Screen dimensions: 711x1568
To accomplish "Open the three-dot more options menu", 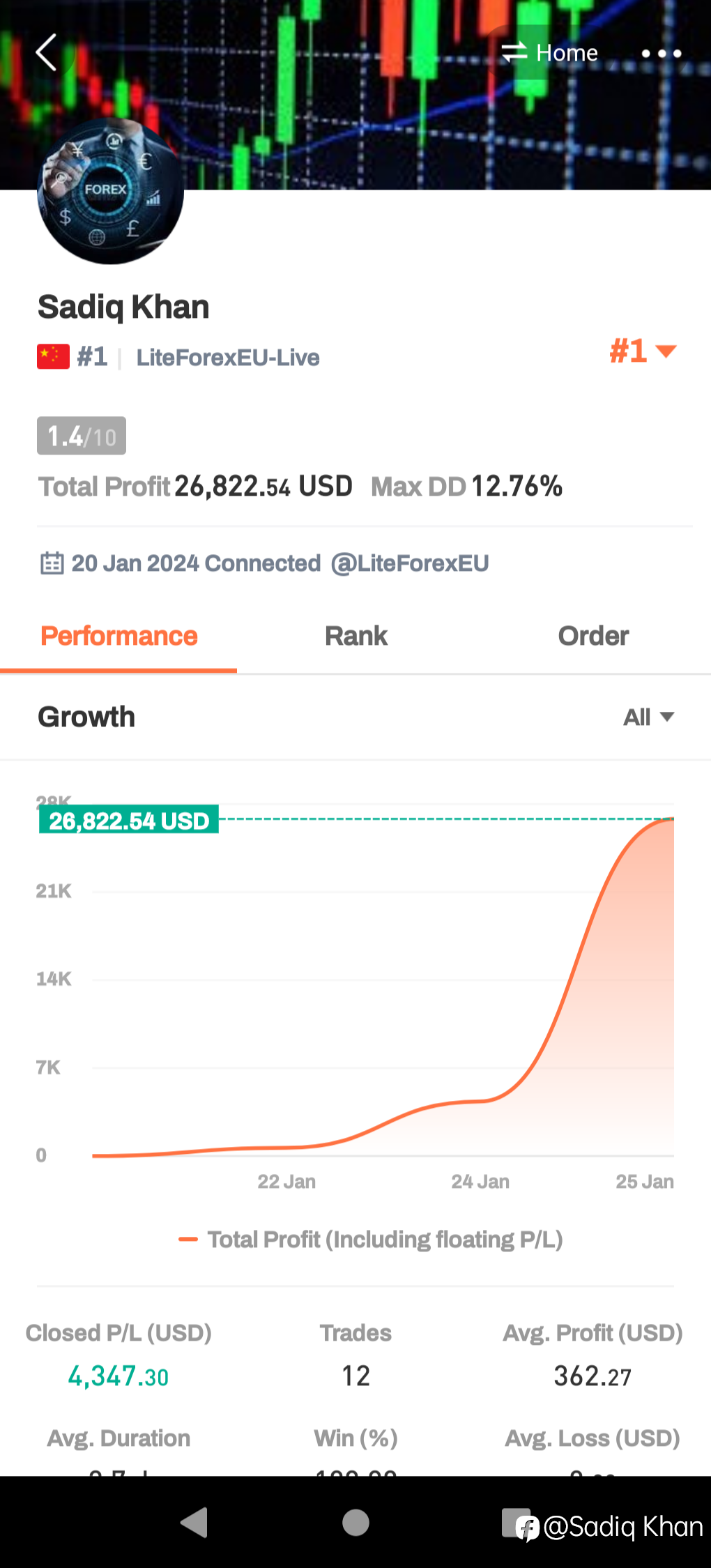I will (661, 53).
